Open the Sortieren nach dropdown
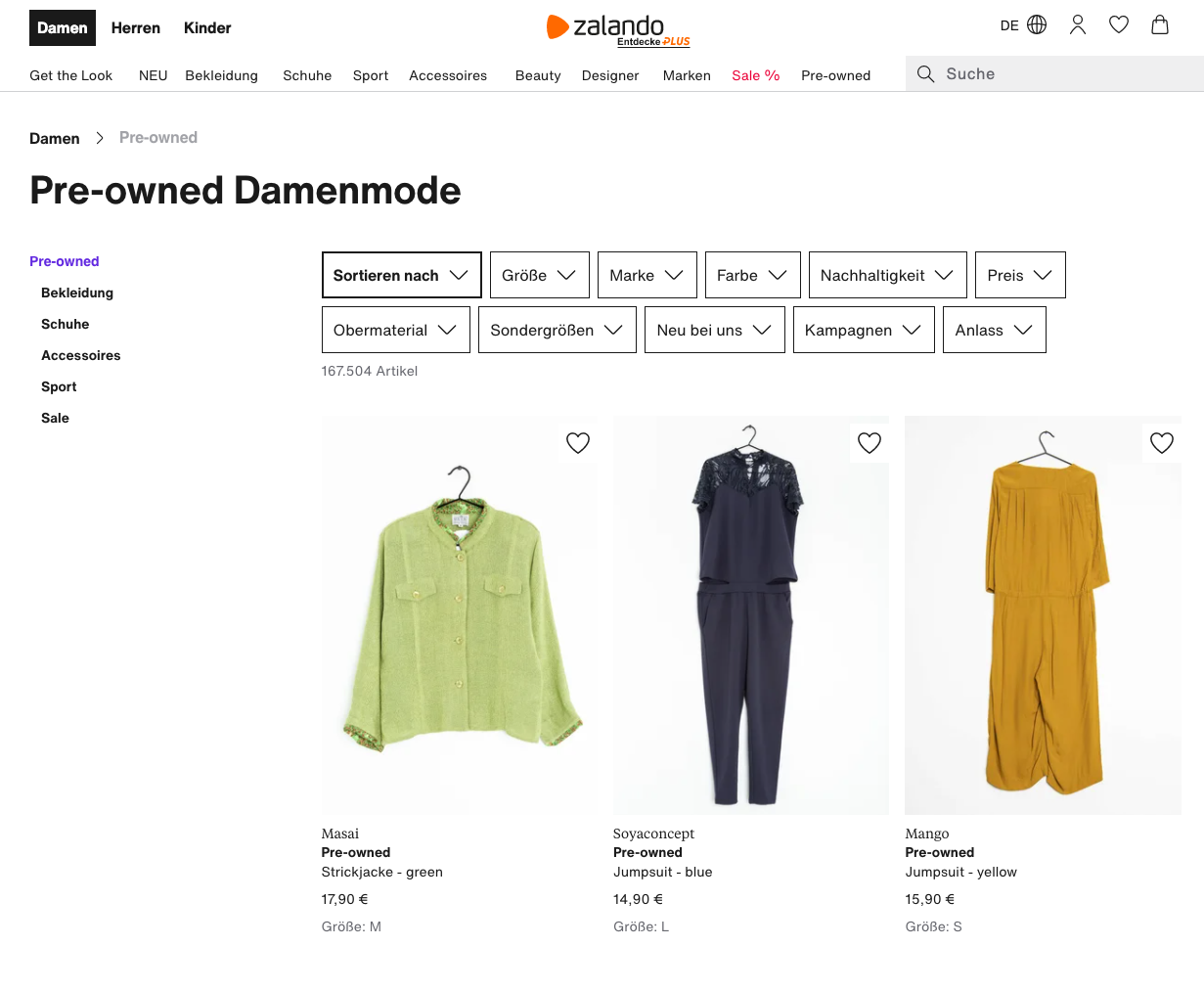The image size is (1204, 991). [x=401, y=275]
